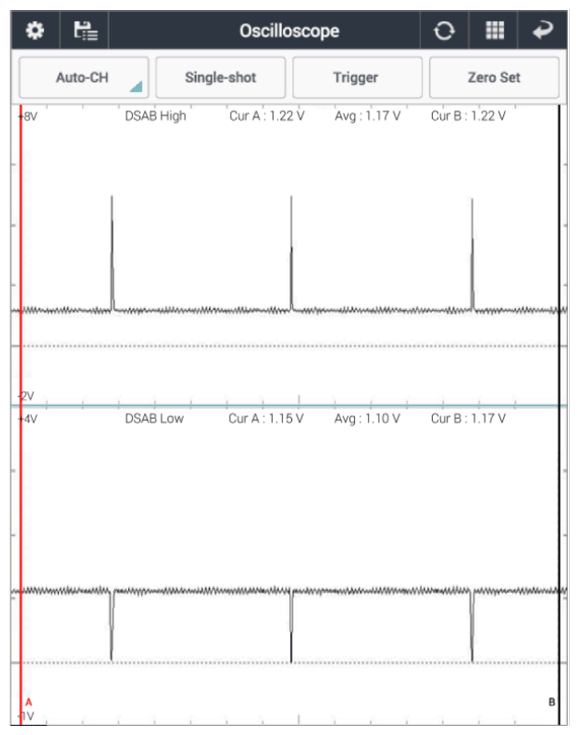Screen dimensions: 579x735
Task: Select the DSAB High channel label
Action: coord(155,116)
